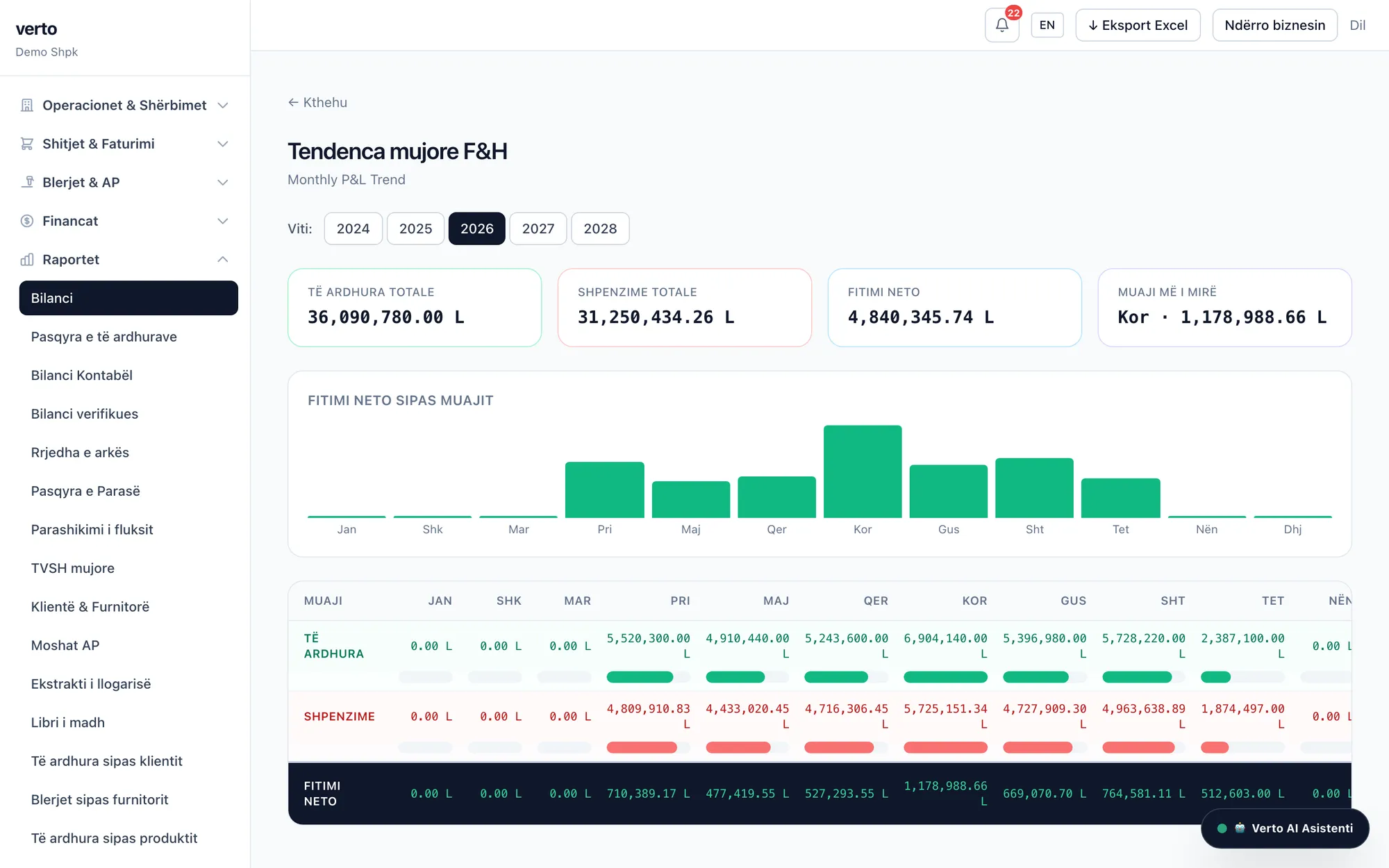Open Bilanci report in sidebar
The image size is (1389, 868).
pos(128,298)
